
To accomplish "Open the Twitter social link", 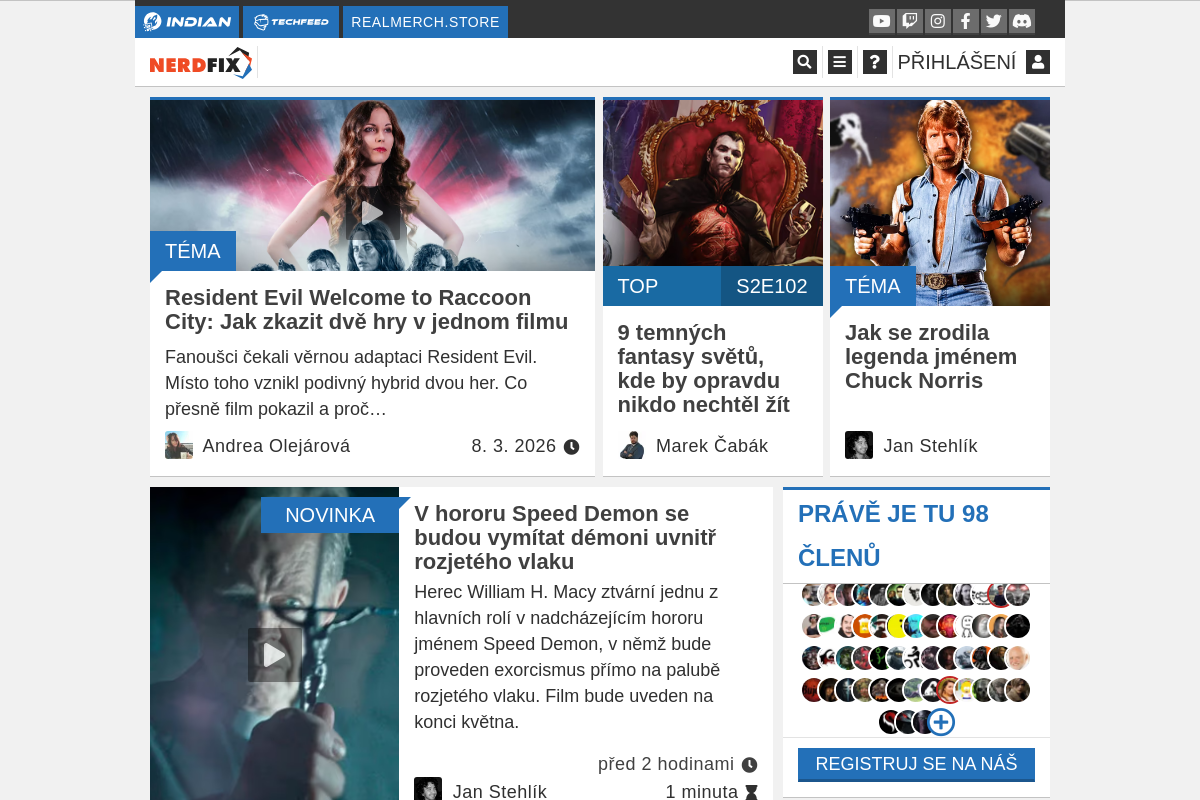I will tap(993, 21).
